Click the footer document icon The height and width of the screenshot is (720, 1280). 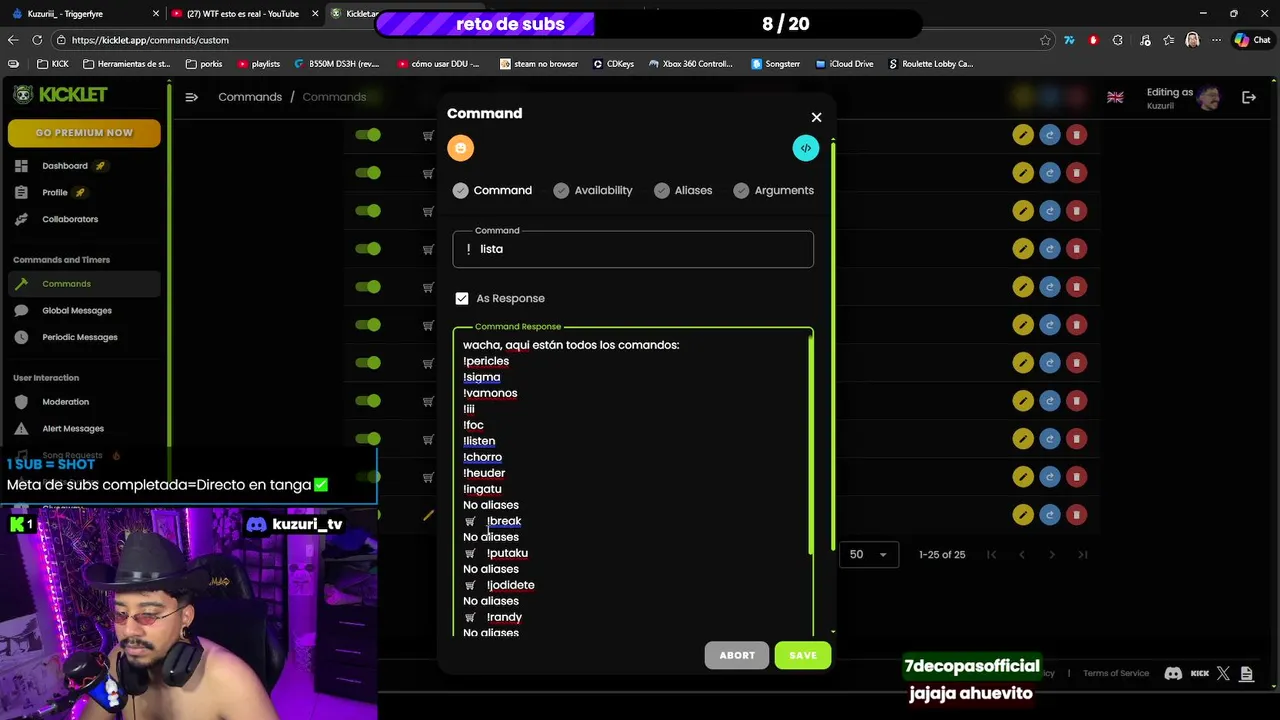1246,673
